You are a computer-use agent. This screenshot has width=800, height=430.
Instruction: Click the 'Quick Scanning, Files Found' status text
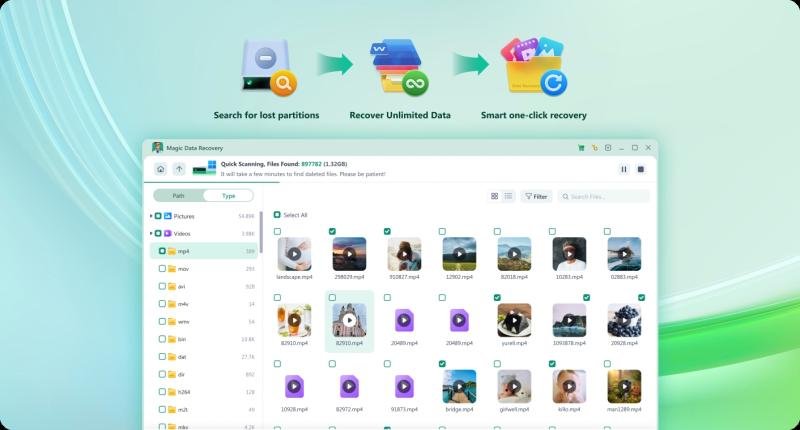coord(260,164)
